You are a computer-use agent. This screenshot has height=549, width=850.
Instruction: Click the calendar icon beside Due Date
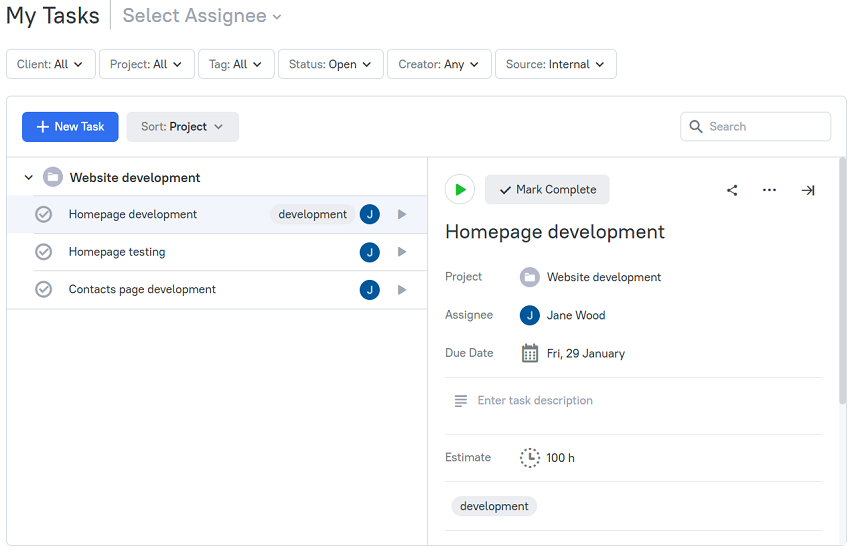[x=530, y=353]
